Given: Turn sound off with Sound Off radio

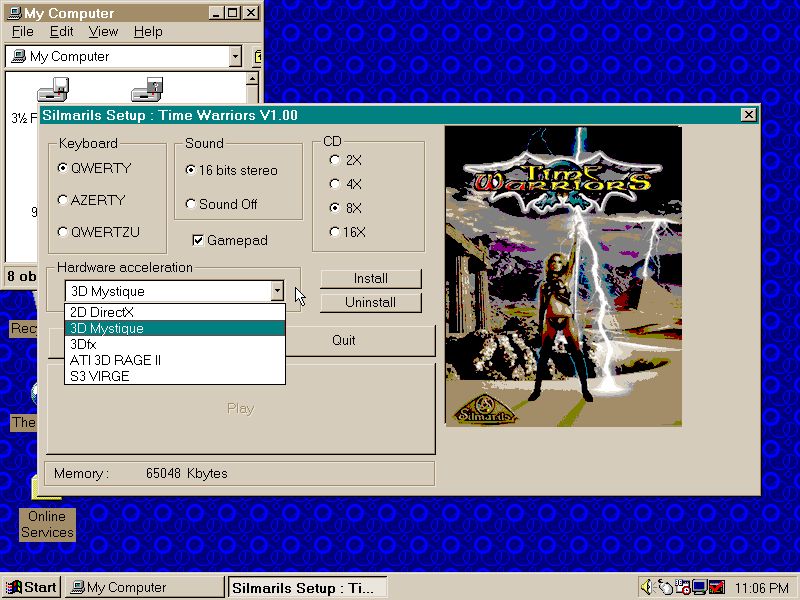Looking at the screenshot, I should point(191,204).
